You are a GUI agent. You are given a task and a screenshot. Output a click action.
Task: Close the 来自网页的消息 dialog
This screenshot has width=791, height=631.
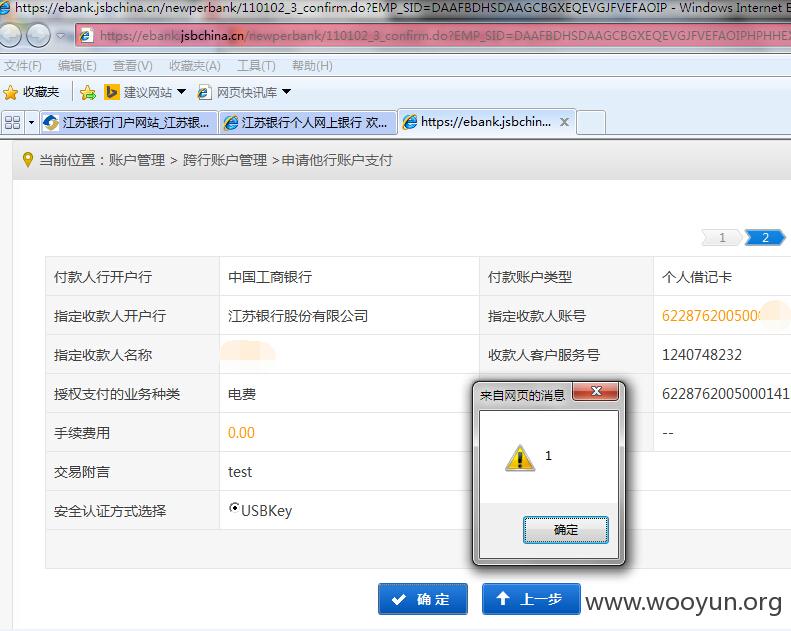click(596, 391)
